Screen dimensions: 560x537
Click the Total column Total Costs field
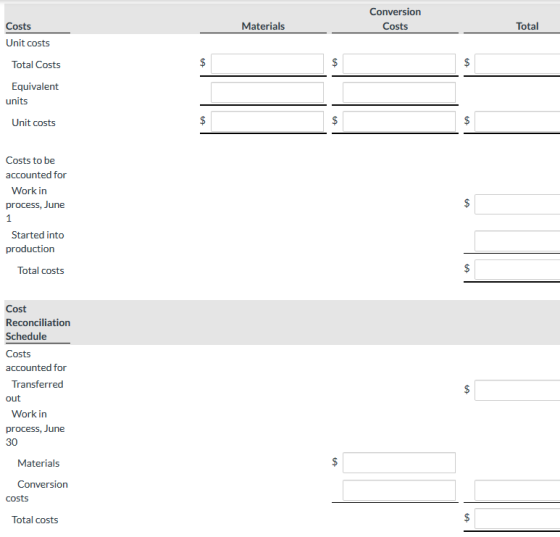pos(517,64)
